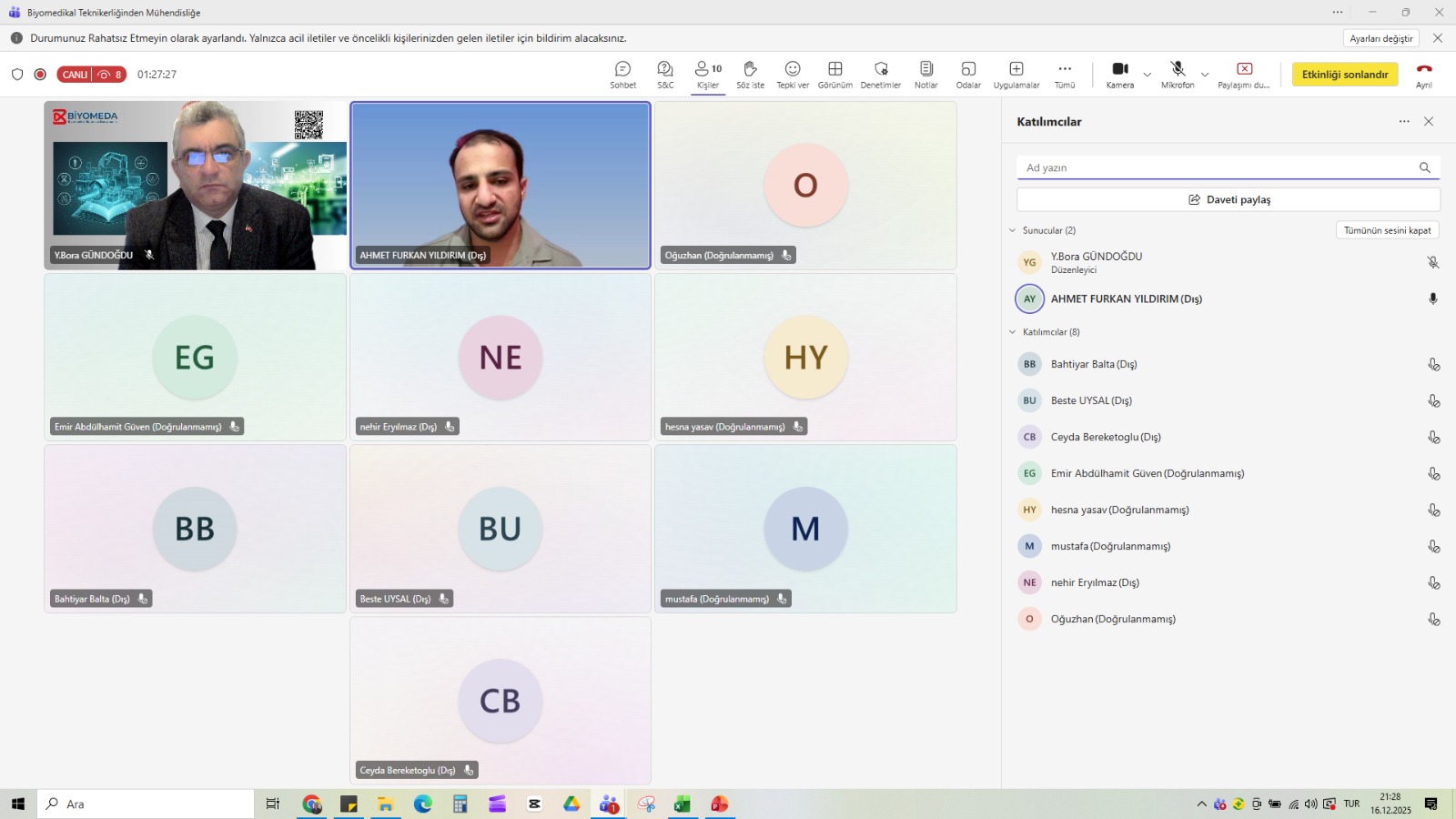Image resolution: width=1456 pixels, height=819 pixels.
Task: Click the Ad yazın search field
Action: [x=1216, y=167]
